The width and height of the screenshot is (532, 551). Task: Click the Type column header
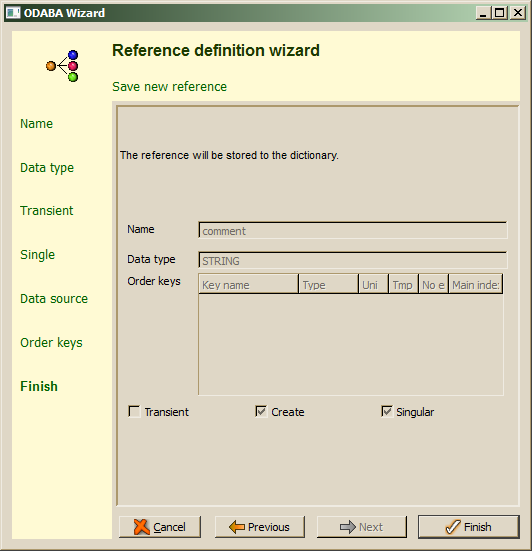pyautogui.click(x=329, y=285)
